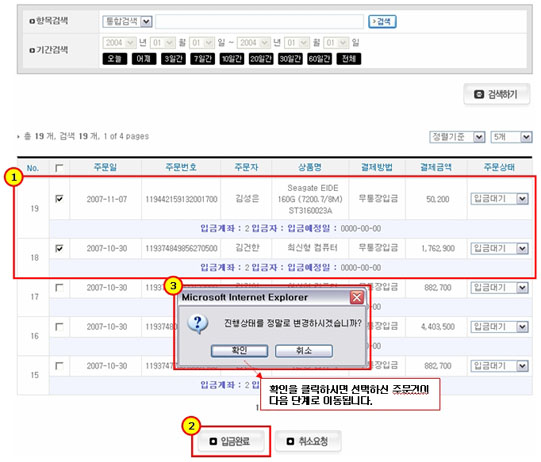Click the 검색하기 search button
541x462 pixels.
496,94
